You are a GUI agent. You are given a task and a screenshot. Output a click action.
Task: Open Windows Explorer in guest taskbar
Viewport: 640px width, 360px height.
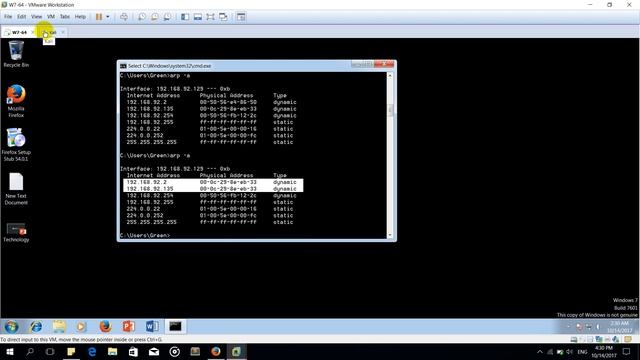pyautogui.click(x=59, y=327)
